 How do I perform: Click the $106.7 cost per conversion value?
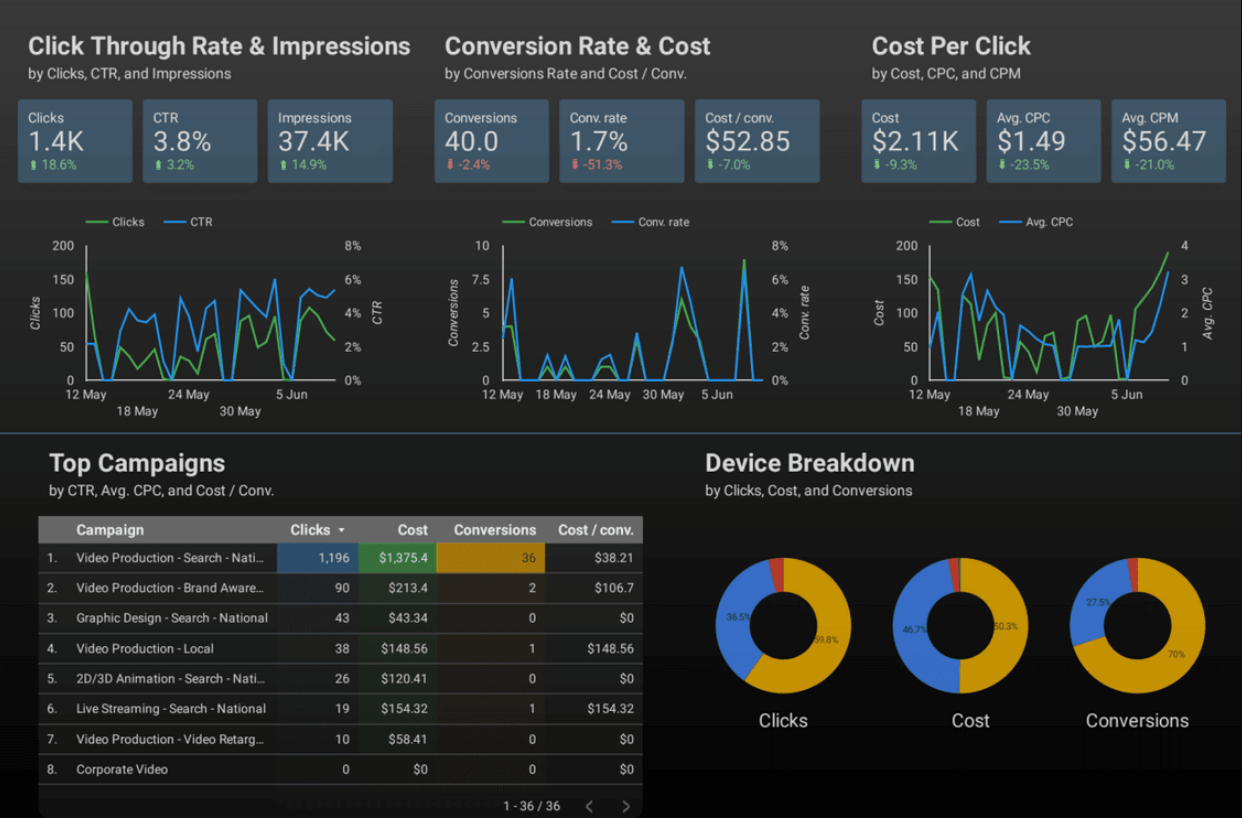pyautogui.click(x=615, y=588)
